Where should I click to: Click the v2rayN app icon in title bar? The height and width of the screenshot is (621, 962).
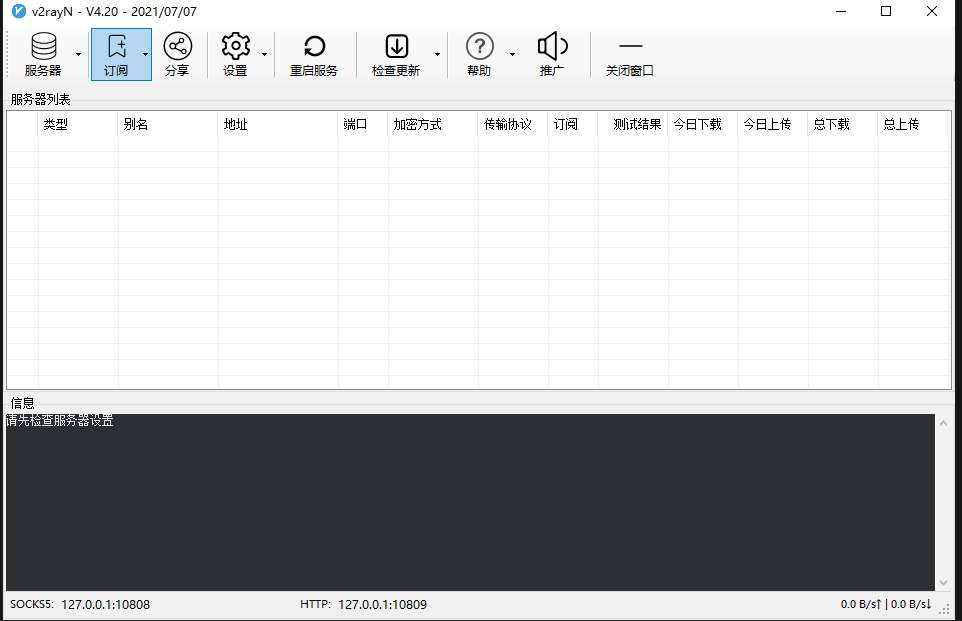coord(19,11)
